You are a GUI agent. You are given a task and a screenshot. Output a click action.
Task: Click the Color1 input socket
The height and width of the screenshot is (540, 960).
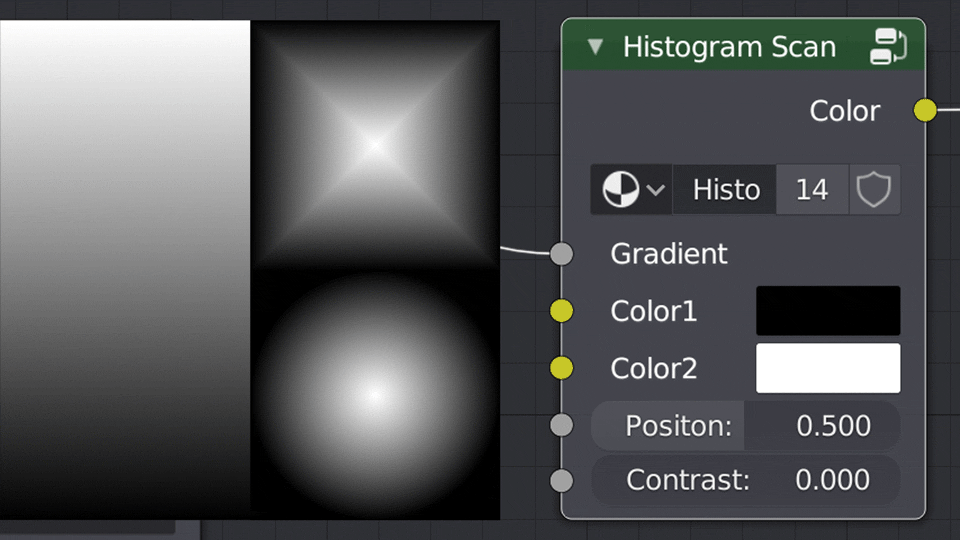[562, 311]
